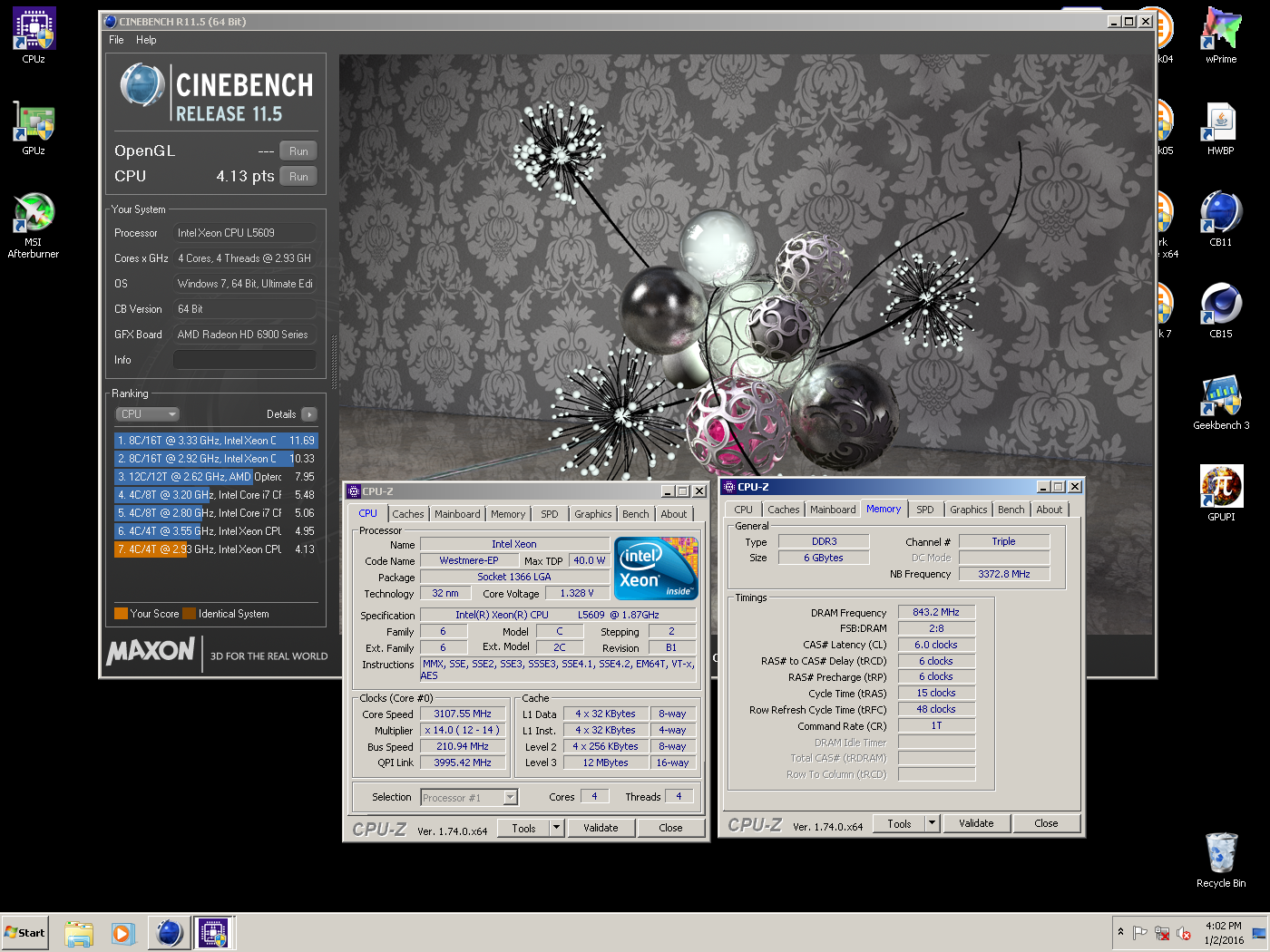
Task: Click Validate in right CPU-Z window
Action: [976, 823]
